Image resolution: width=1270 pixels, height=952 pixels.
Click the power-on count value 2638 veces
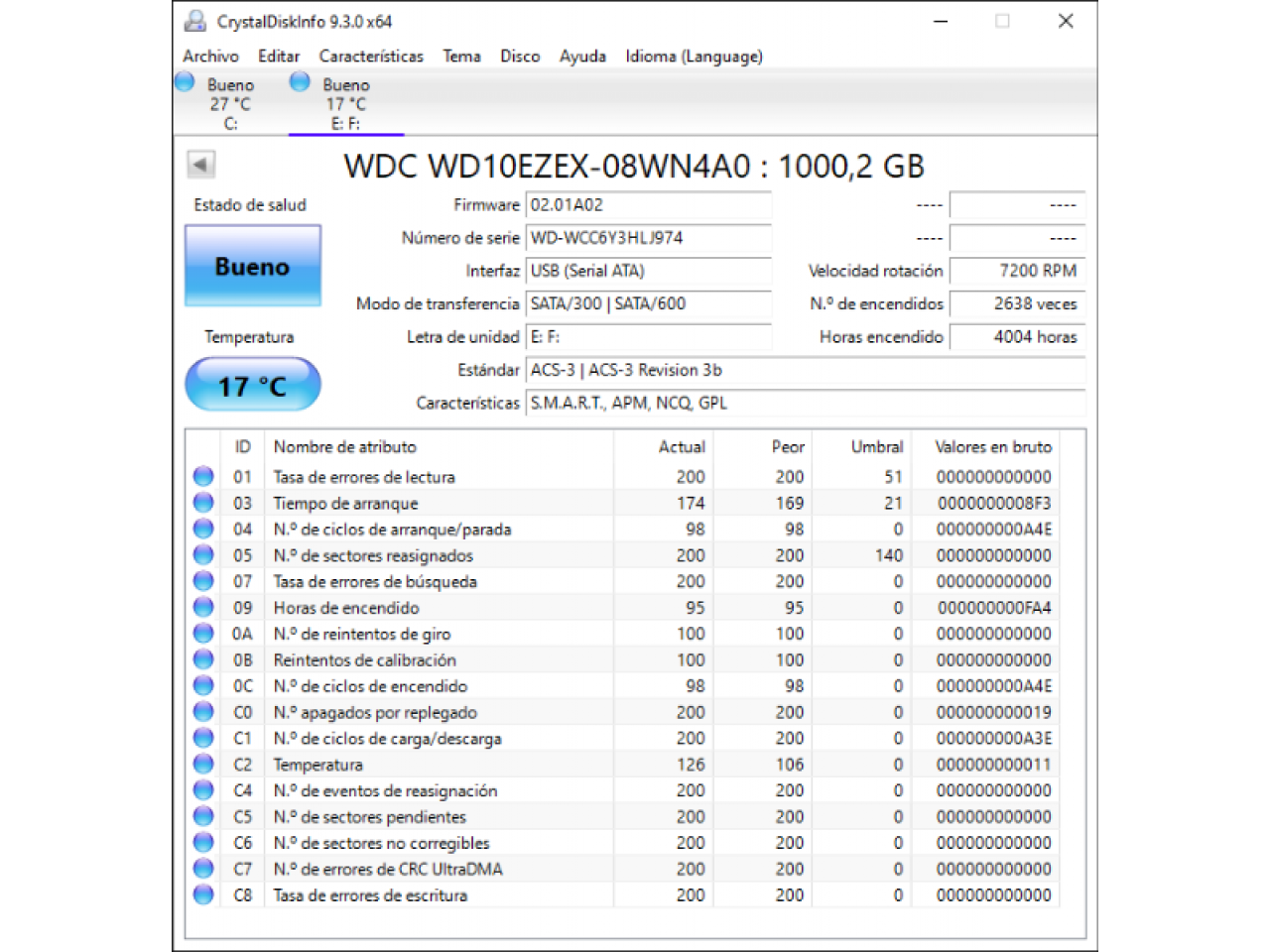[x=1017, y=303]
